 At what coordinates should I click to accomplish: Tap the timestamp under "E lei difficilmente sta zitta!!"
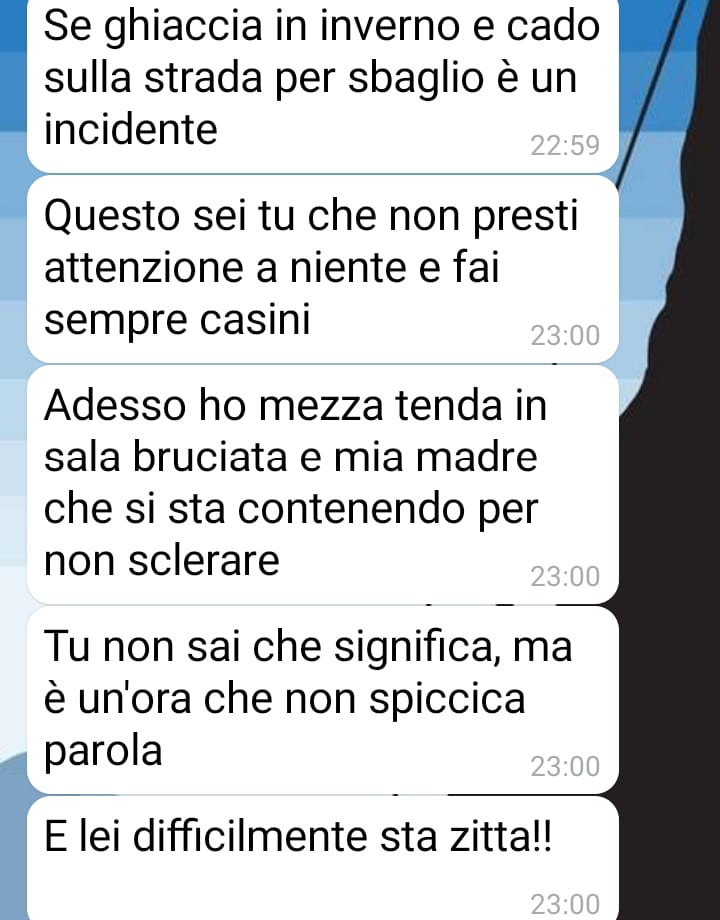pos(564,904)
